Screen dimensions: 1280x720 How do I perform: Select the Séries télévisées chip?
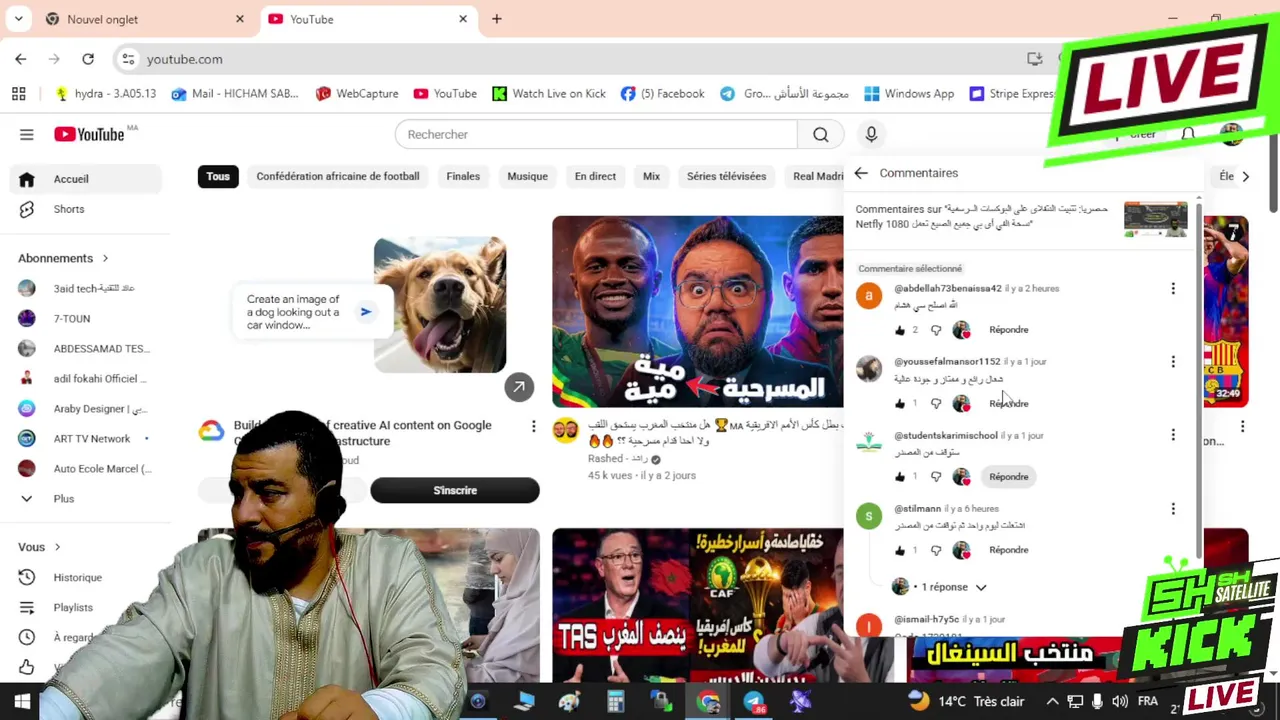click(726, 177)
